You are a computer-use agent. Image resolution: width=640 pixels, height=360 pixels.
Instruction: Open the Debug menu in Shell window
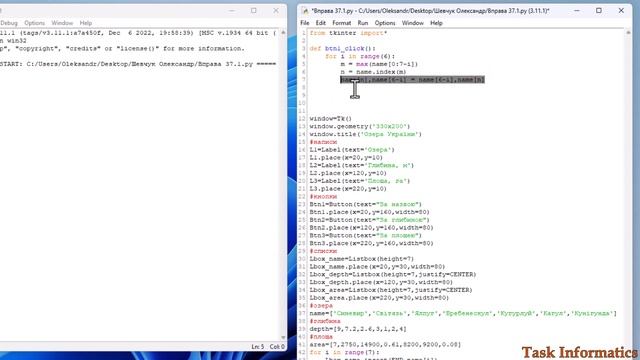9,23
